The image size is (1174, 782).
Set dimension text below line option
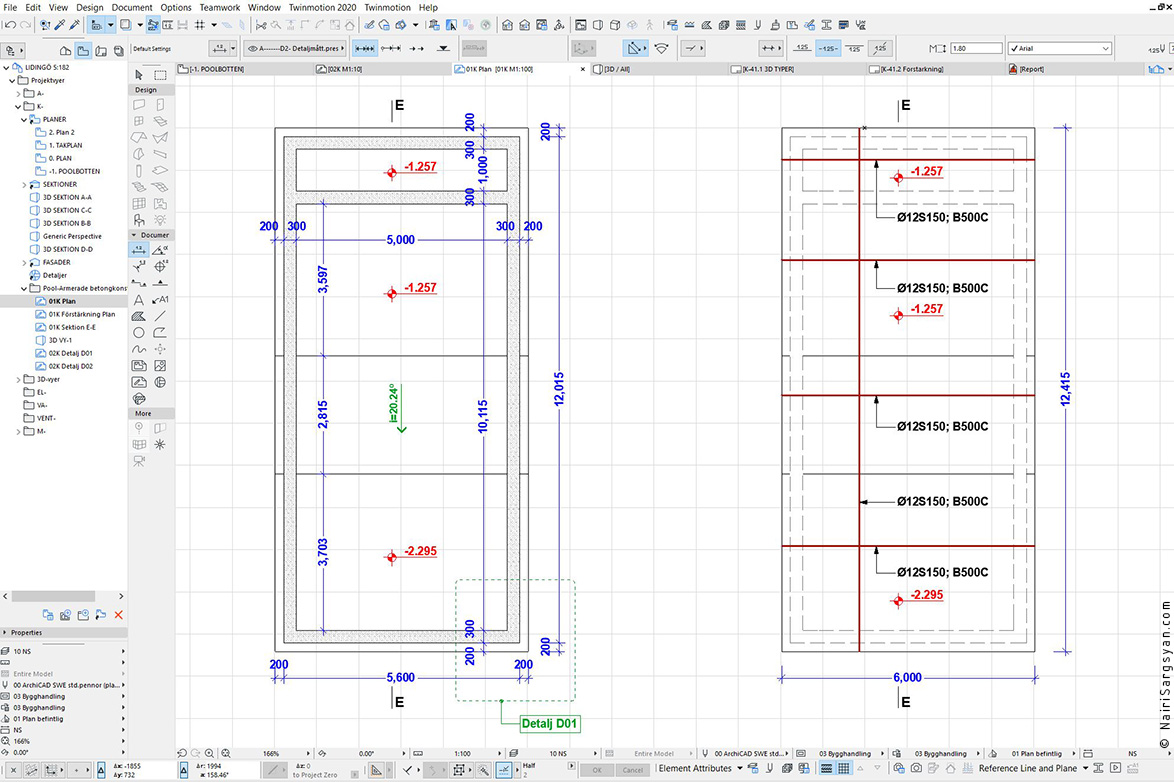point(854,49)
